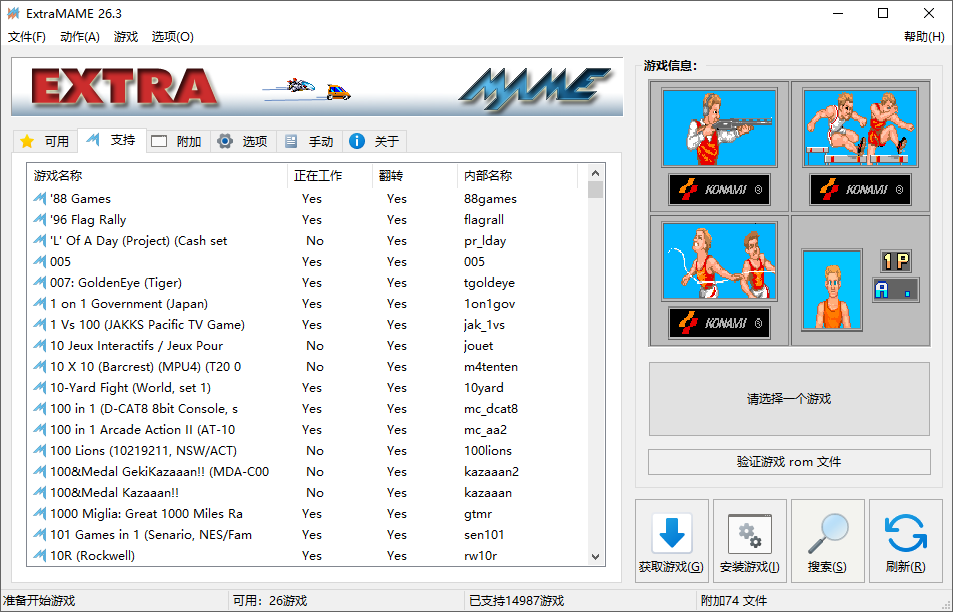The width and height of the screenshot is (953, 612).
Task: Click the document icon on the 手动 tab
Action: (291, 140)
